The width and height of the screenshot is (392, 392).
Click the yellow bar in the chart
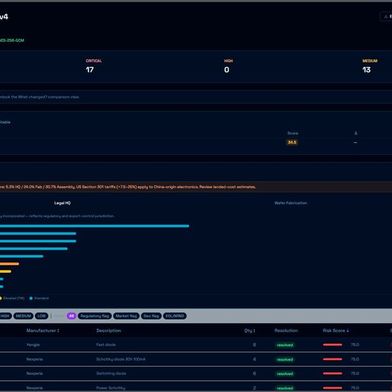[6, 271]
